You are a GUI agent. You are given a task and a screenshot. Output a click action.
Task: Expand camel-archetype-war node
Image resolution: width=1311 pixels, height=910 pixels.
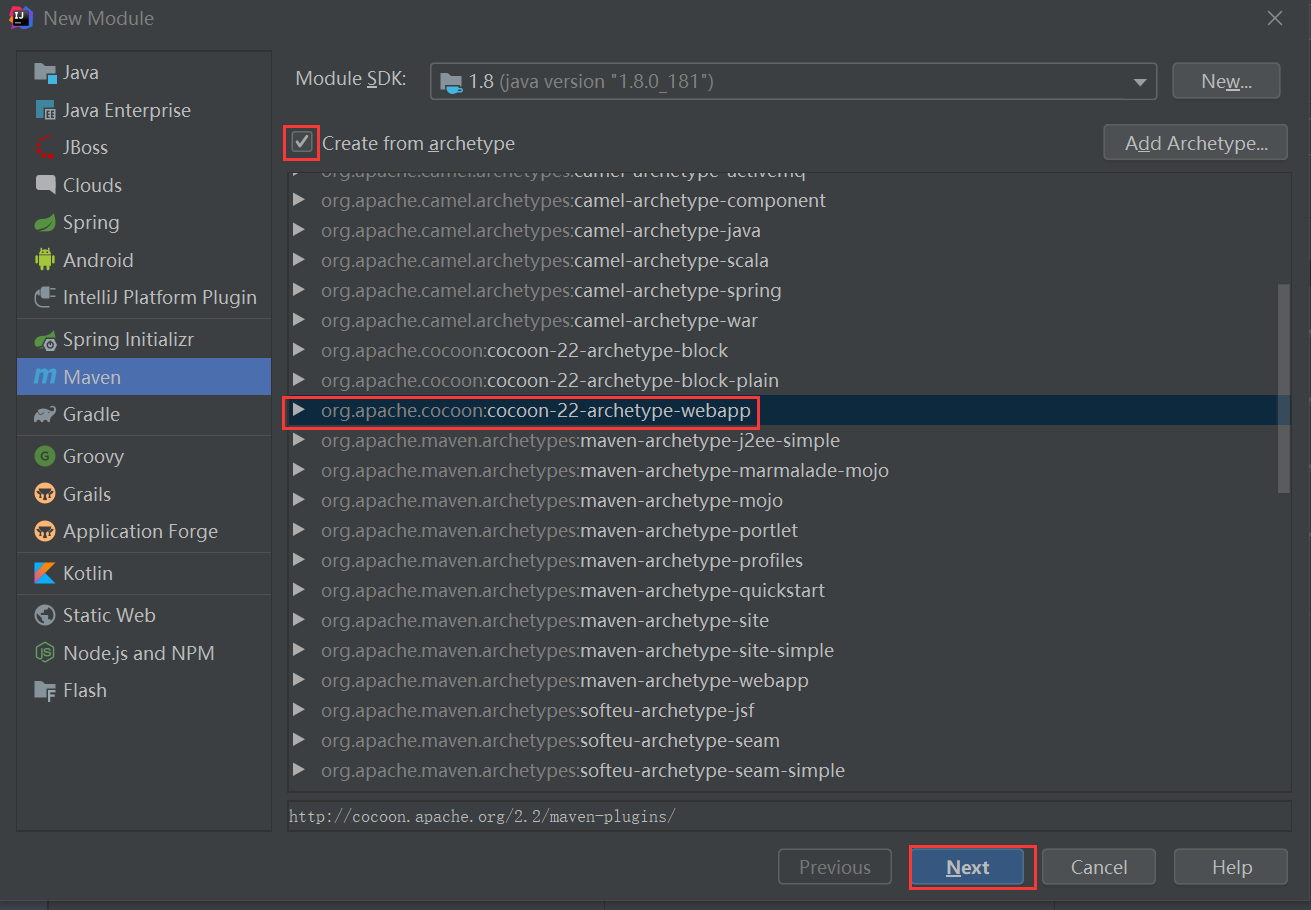[x=298, y=320]
